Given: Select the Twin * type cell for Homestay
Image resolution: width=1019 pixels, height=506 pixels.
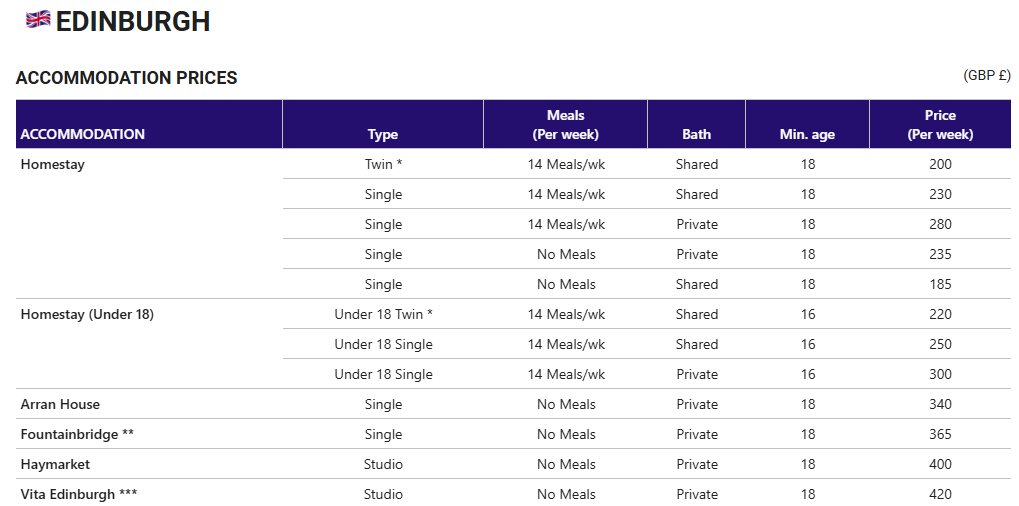Looking at the screenshot, I should (x=383, y=164).
